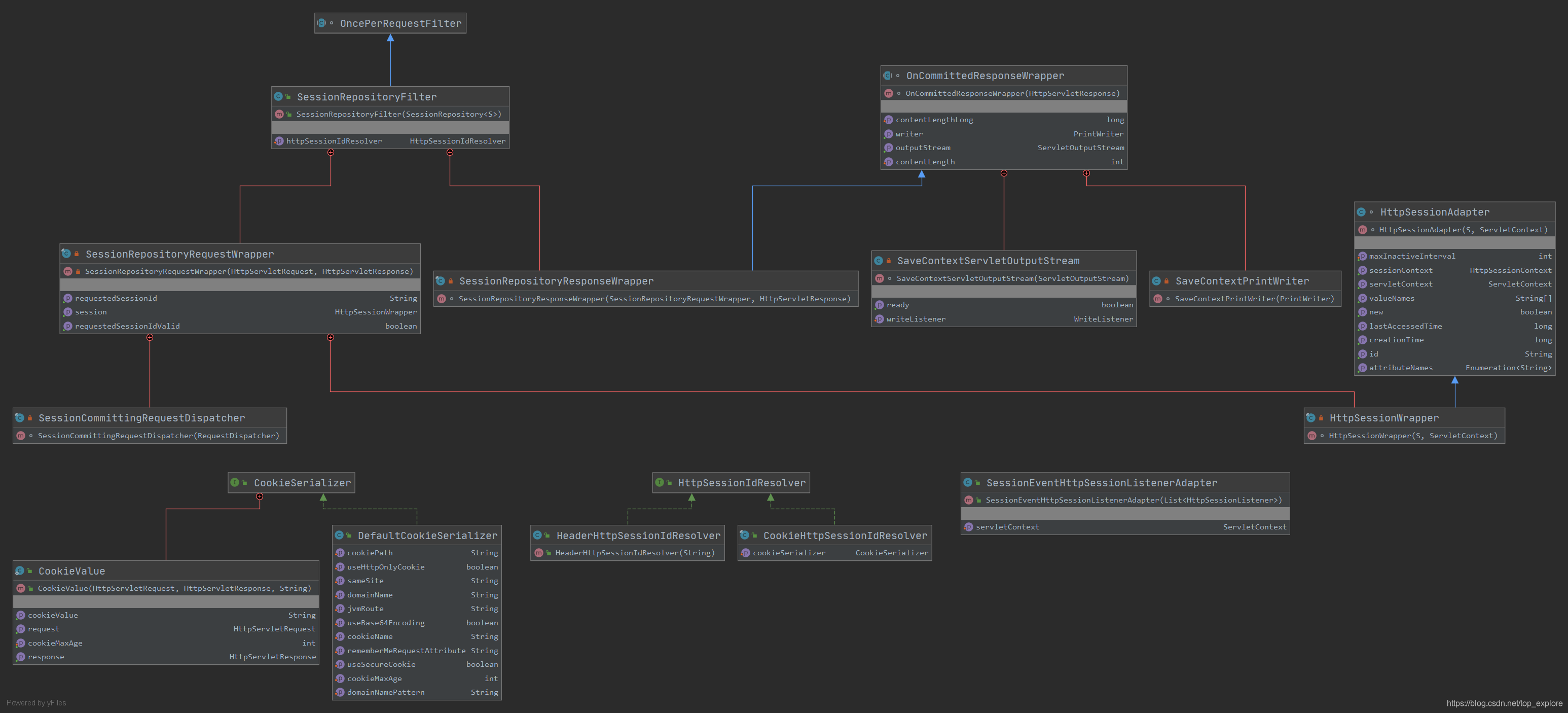Click the SessionRepositoryFilter class icon
Image resolution: width=1568 pixels, height=713 pixels.
pos(278,97)
